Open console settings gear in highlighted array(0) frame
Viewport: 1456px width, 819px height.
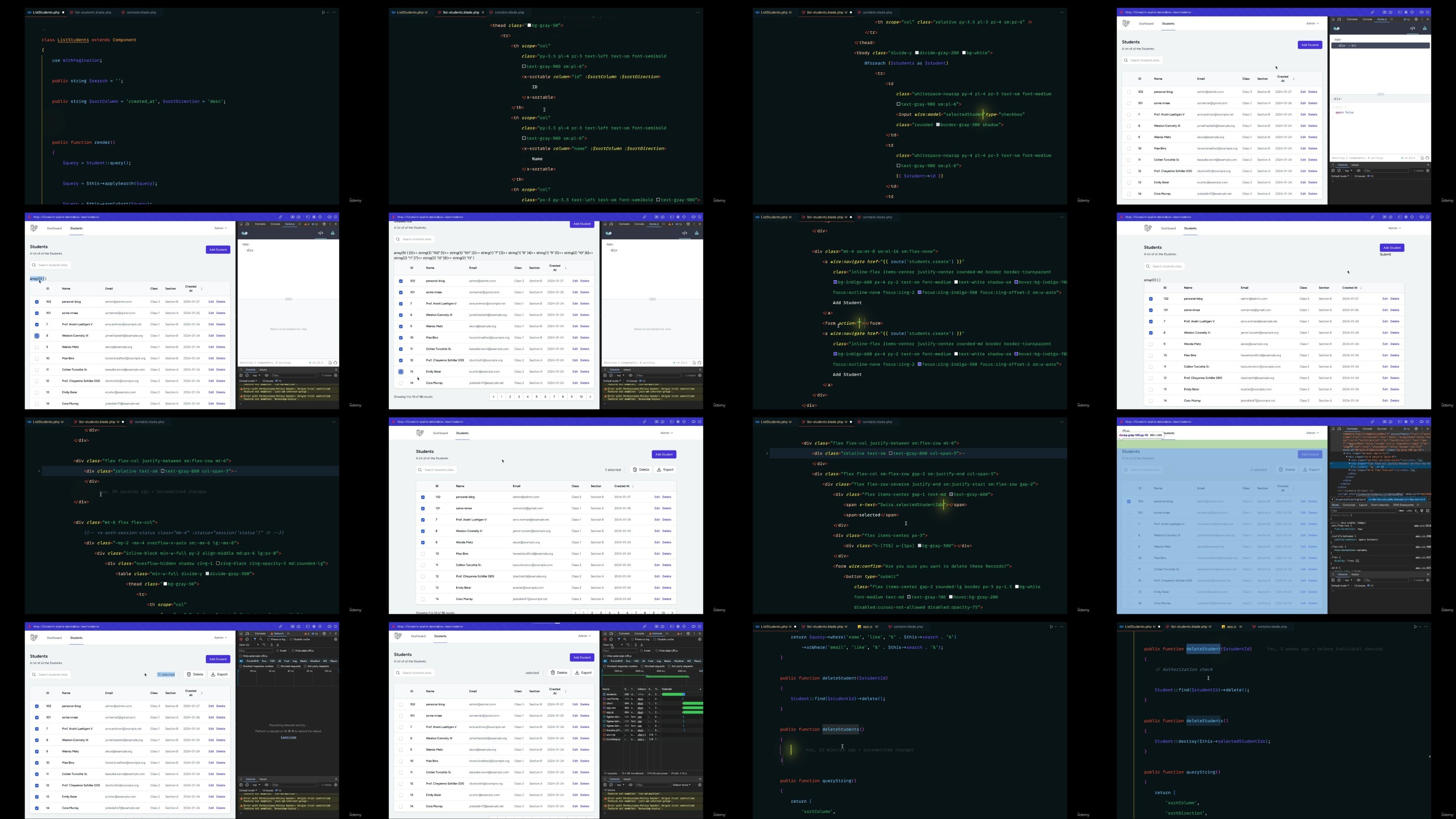click(x=336, y=375)
